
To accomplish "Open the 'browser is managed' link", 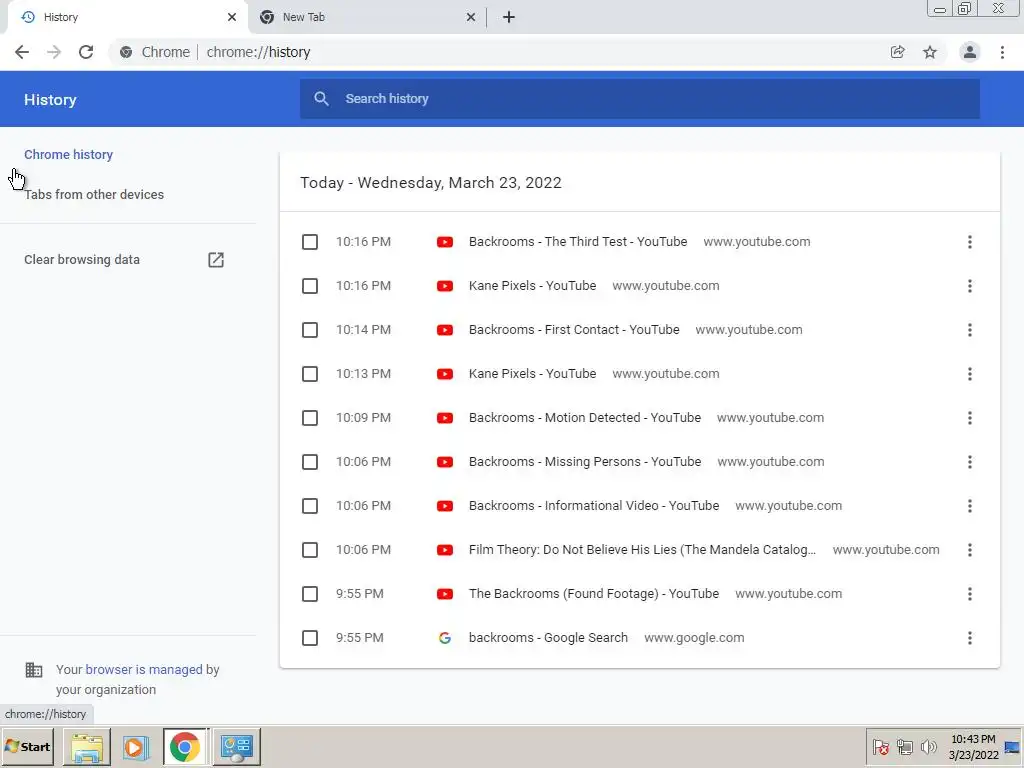I will [144, 669].
